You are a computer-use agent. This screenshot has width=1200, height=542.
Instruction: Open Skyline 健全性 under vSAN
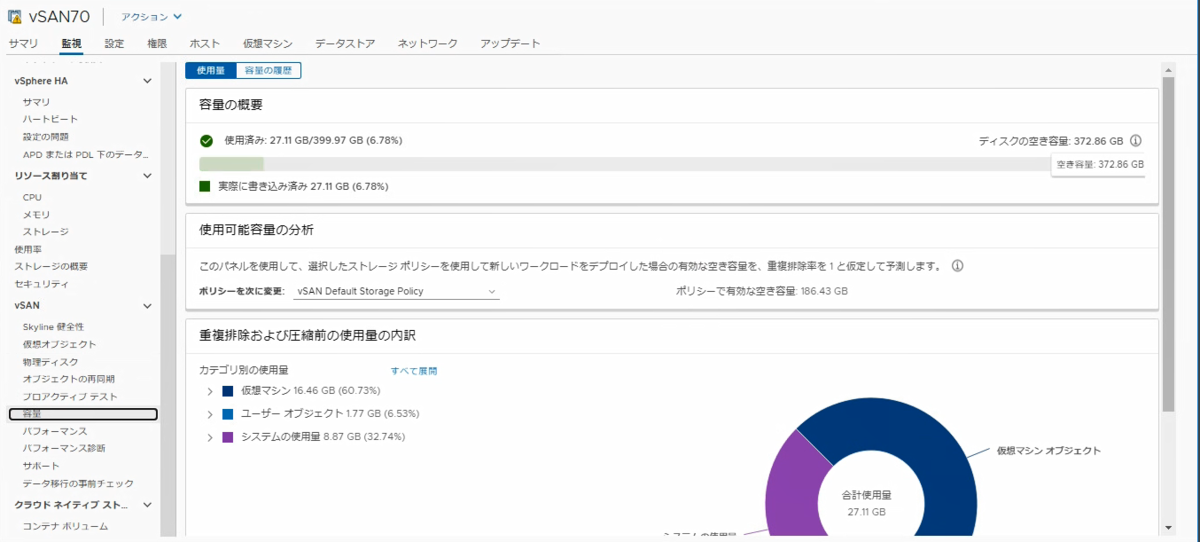[x=53, y=327]
